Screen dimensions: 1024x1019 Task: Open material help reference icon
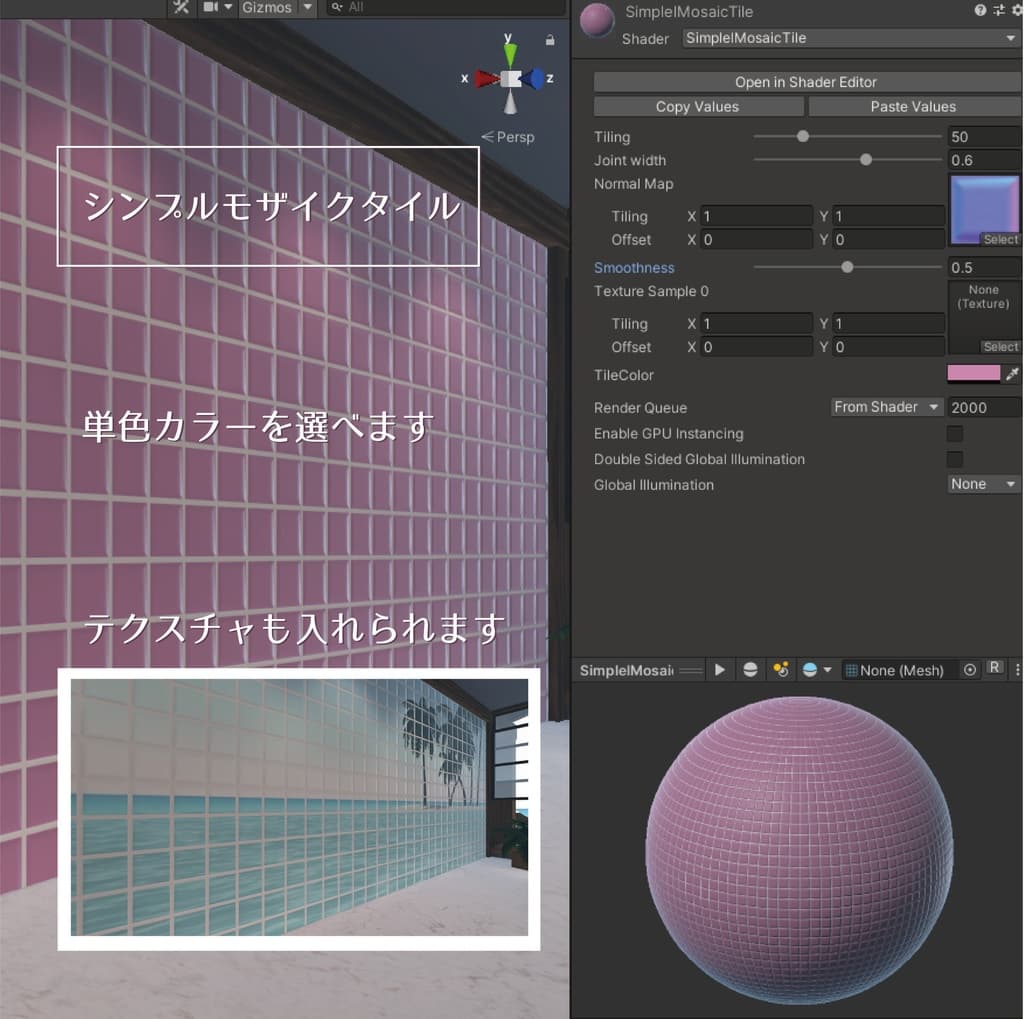click(980, 10)
